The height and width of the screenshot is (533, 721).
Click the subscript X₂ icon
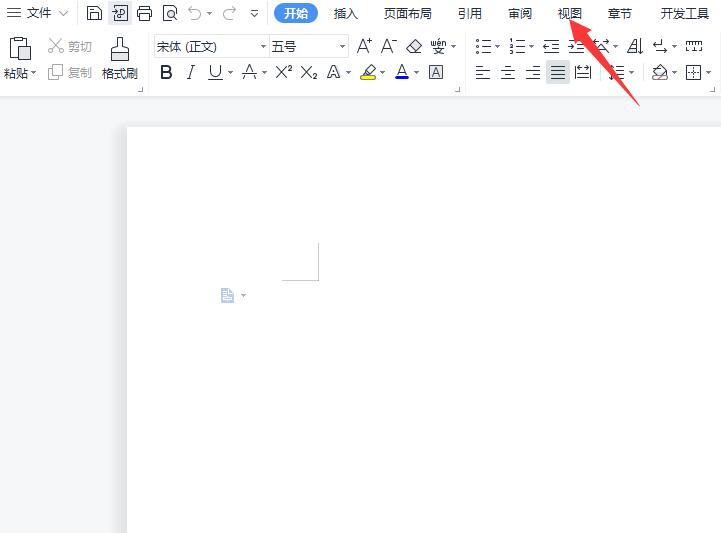309,72
